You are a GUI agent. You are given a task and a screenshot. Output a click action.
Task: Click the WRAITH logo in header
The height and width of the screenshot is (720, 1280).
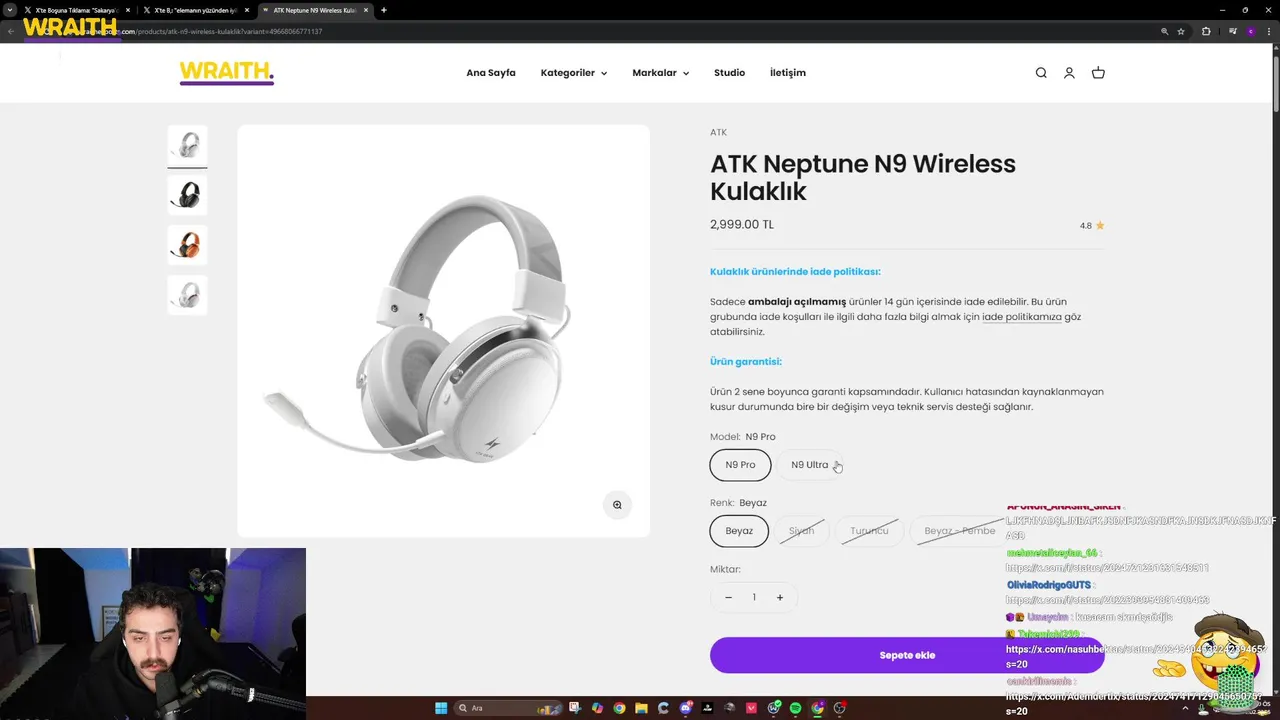[x=226, y=73]
